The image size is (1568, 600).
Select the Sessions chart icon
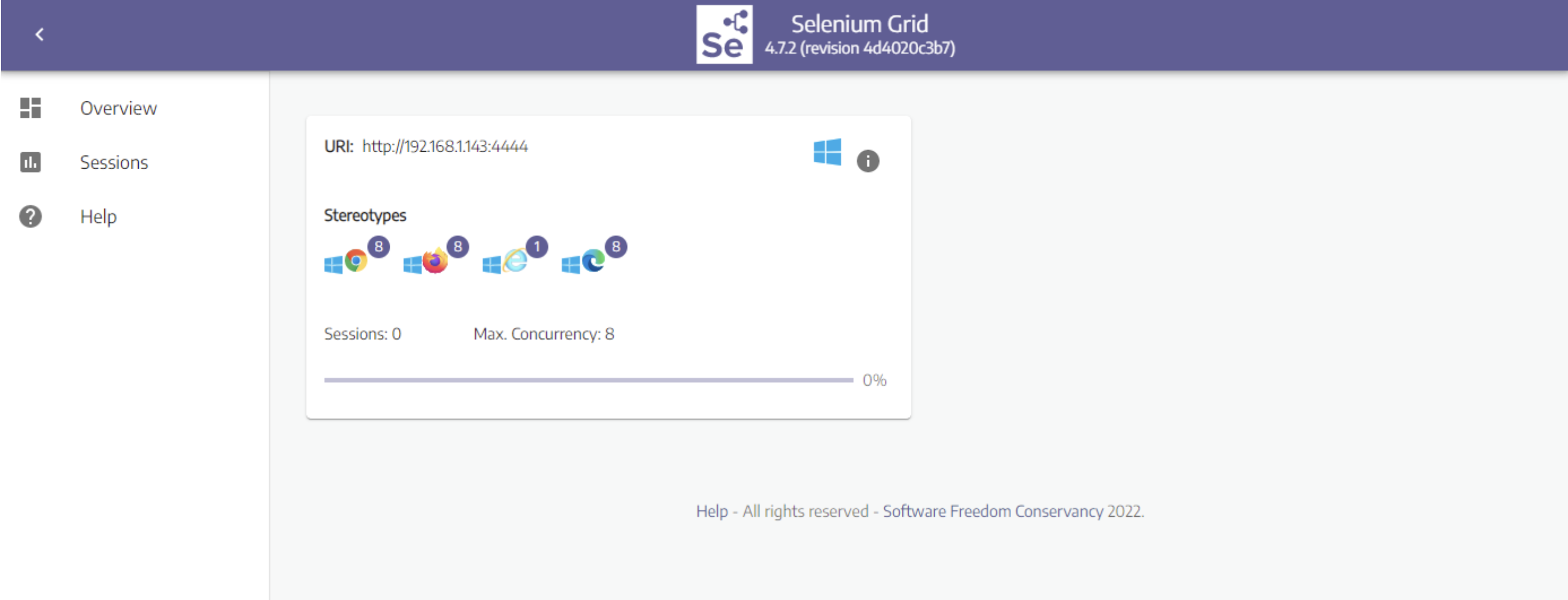[x=31, y=162]
